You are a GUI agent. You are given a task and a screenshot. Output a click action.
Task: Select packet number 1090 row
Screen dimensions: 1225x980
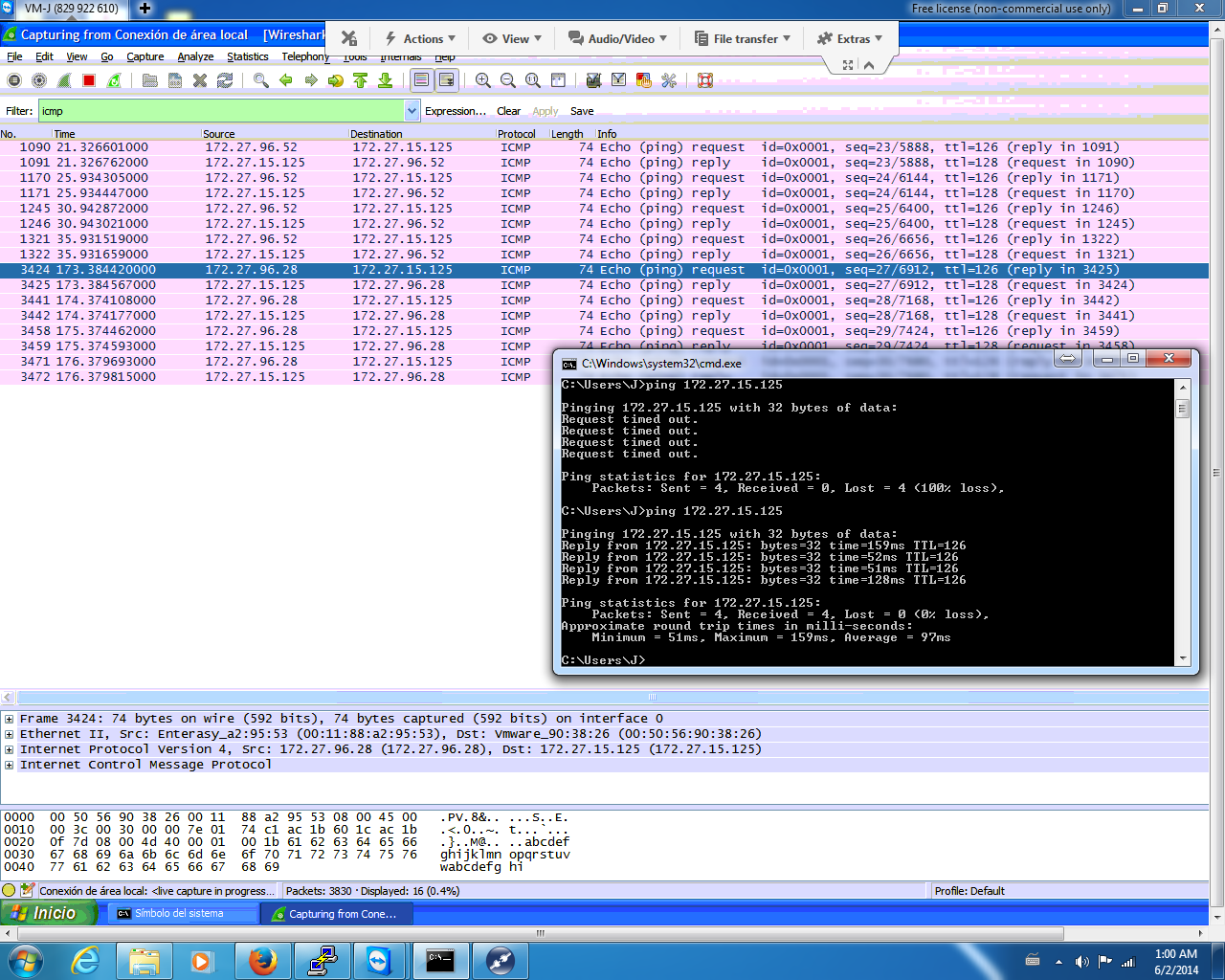click(604, 147)
